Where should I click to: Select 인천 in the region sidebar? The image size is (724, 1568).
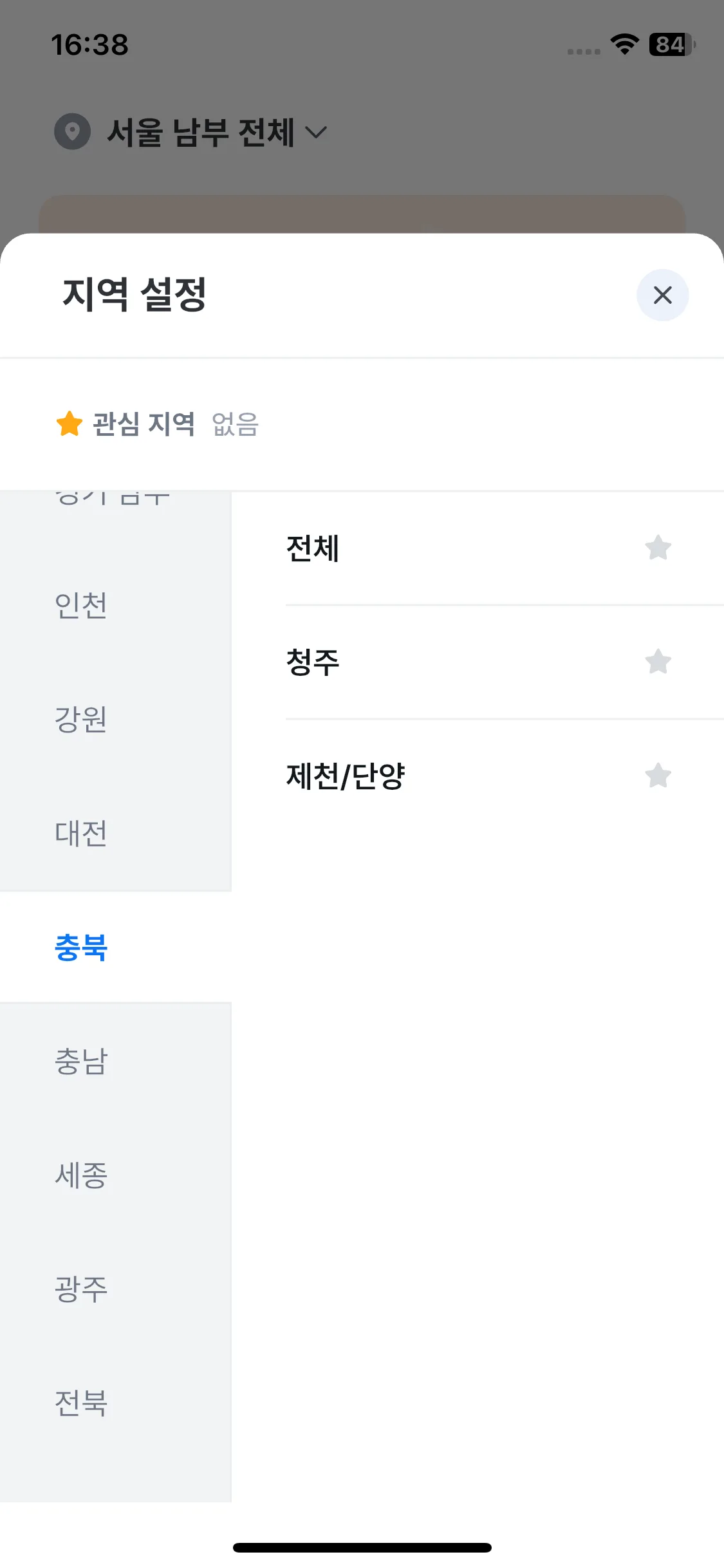[116, 606]
